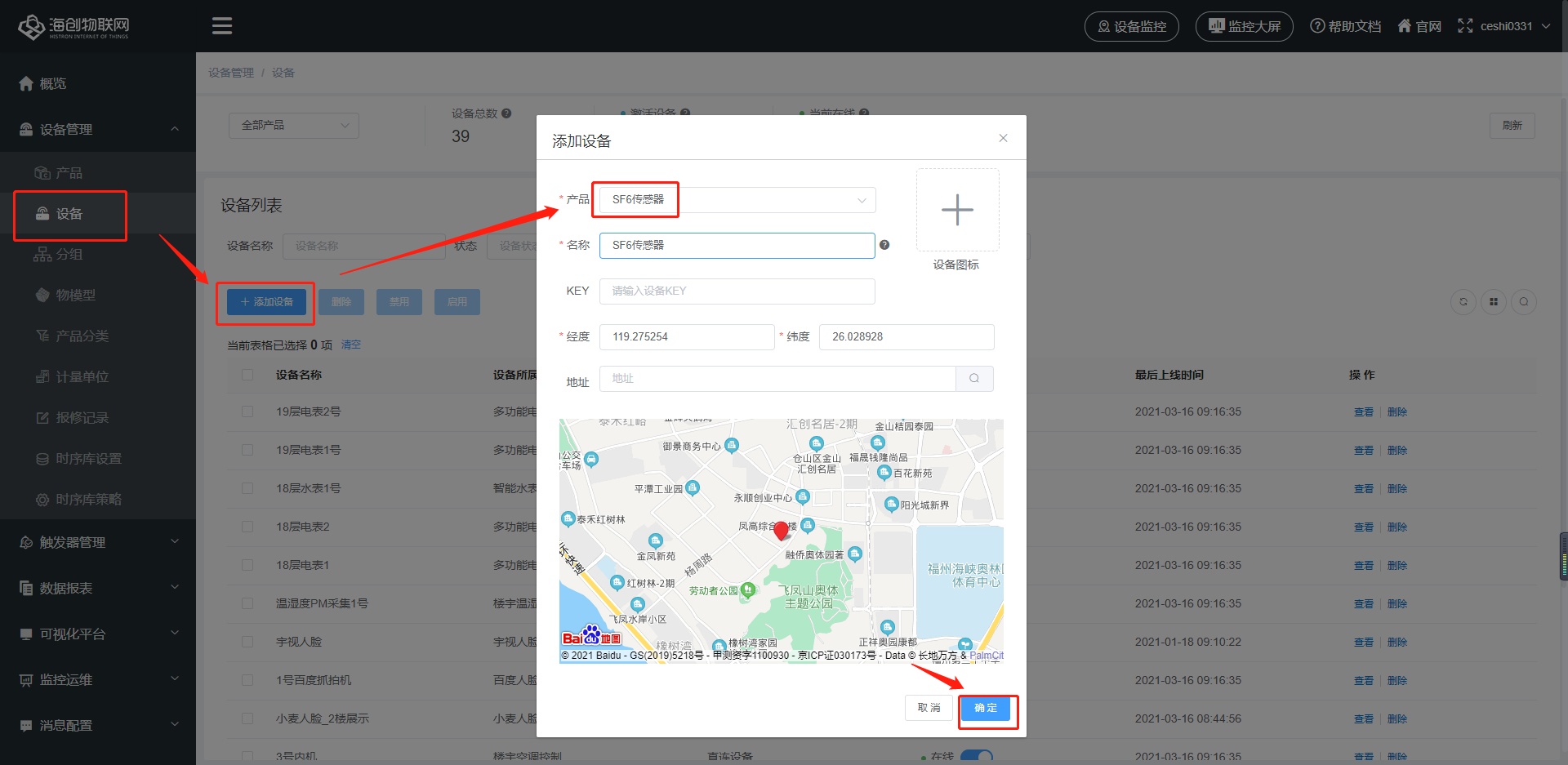Click the 名称 input field

pos(737,246)
